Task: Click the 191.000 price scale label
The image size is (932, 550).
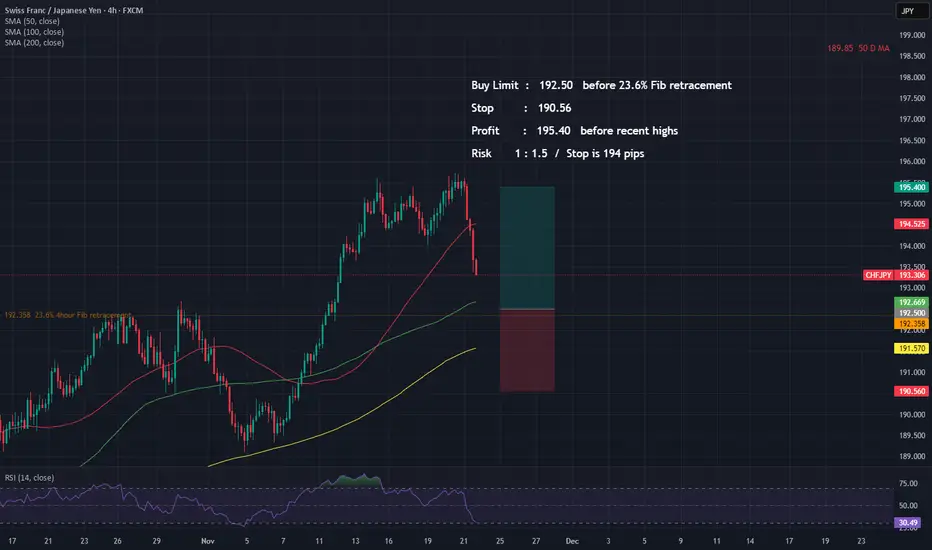Action: click(912, 373)
